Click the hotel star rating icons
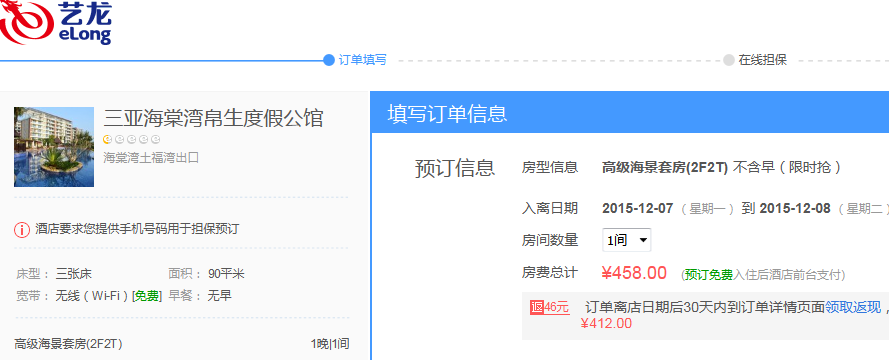Screen dimensions: 889x360 click(132, 139)
